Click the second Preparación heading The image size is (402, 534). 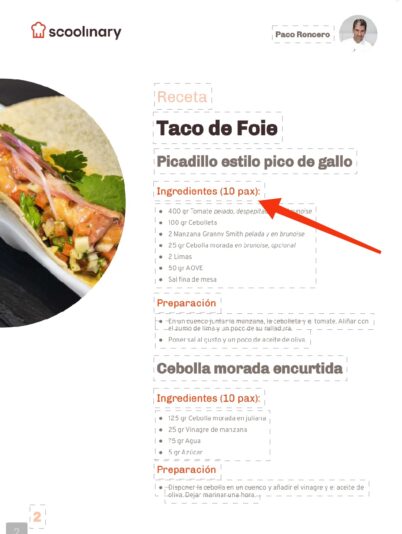tap(186, 469)
